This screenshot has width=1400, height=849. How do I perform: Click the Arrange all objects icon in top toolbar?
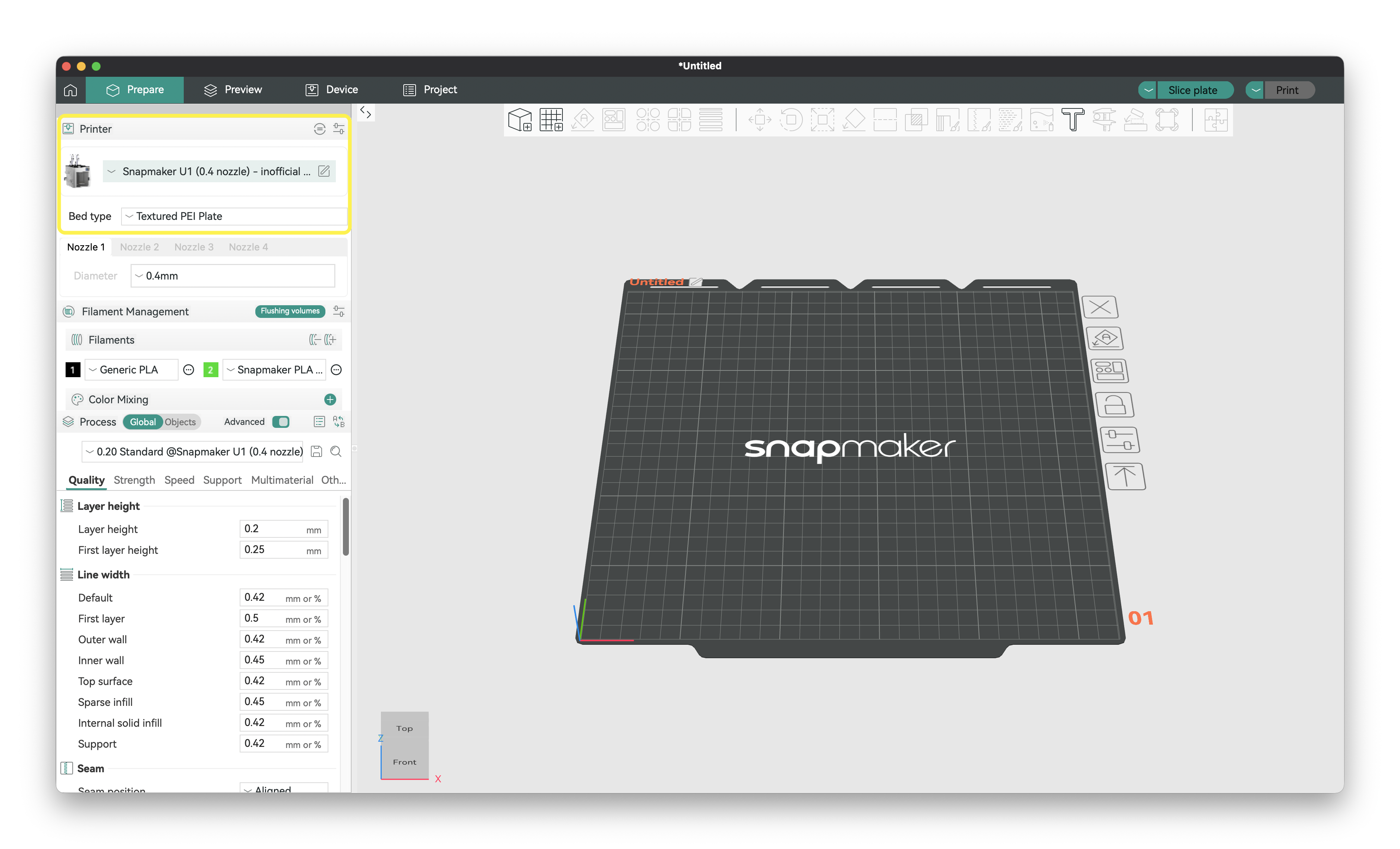click(614, 120)
